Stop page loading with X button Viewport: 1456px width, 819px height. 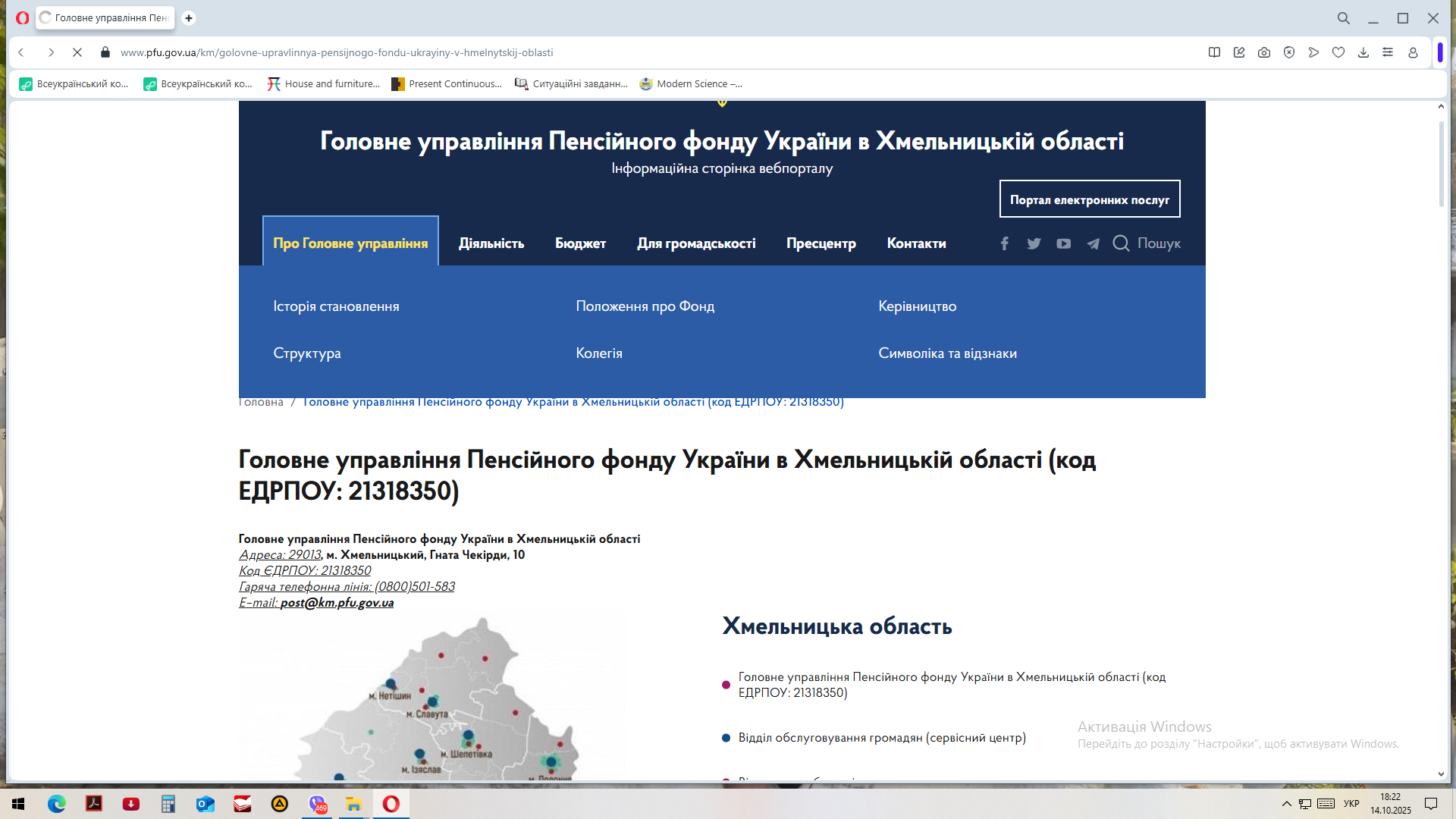(77, 52)
